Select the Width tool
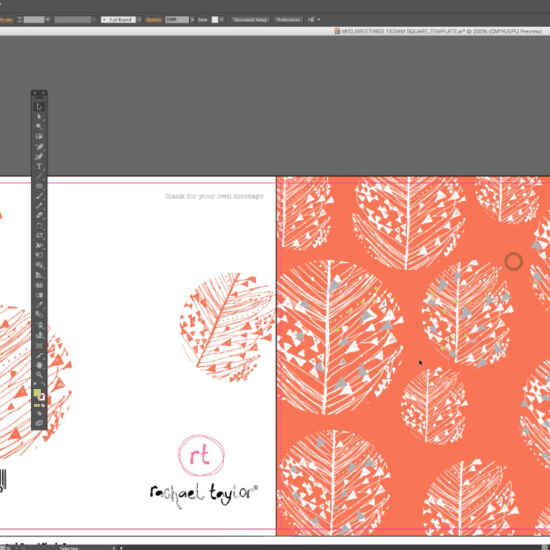 coord(39,245)
